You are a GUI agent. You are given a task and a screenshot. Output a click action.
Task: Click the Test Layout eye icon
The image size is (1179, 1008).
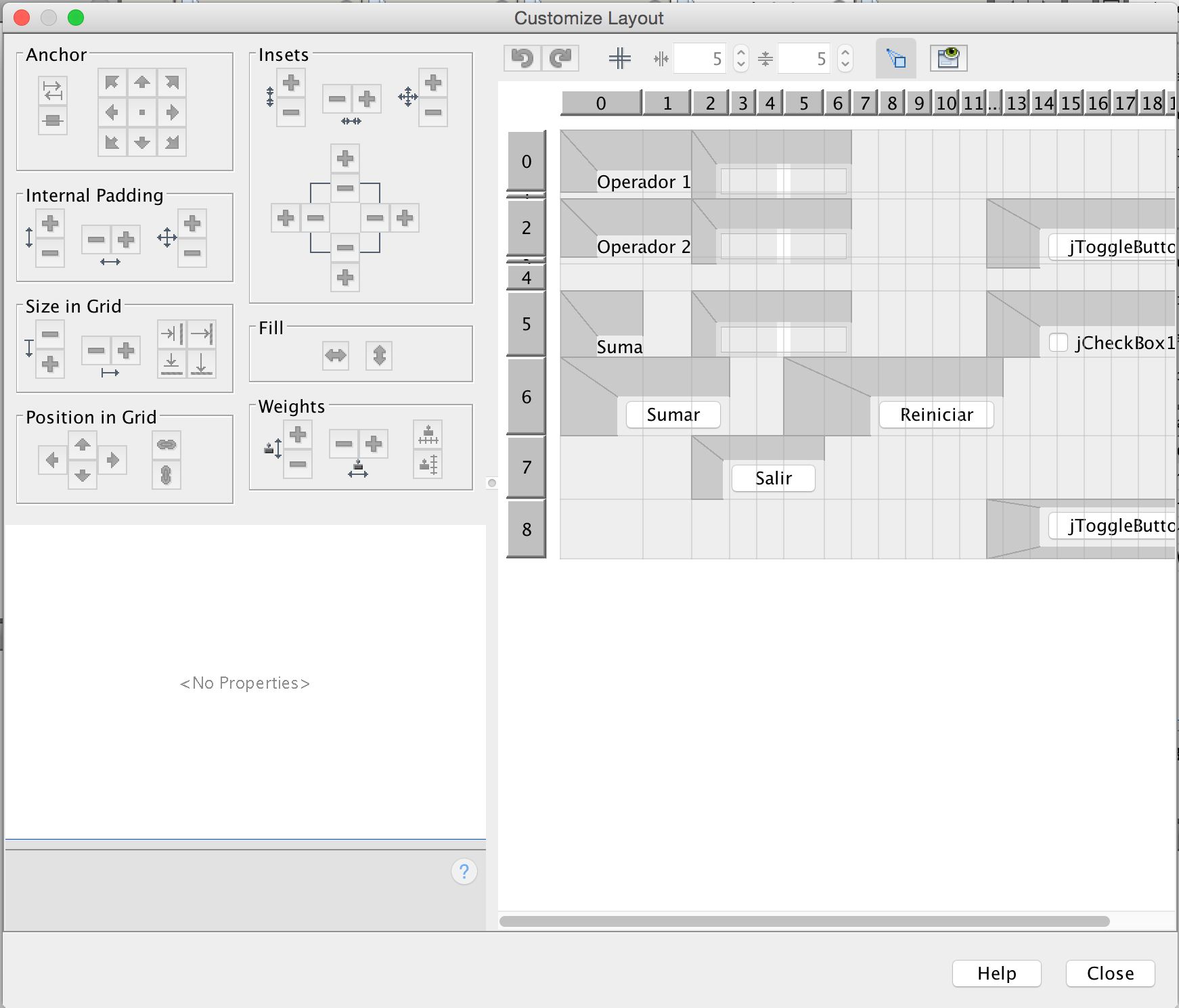(948, 59)
